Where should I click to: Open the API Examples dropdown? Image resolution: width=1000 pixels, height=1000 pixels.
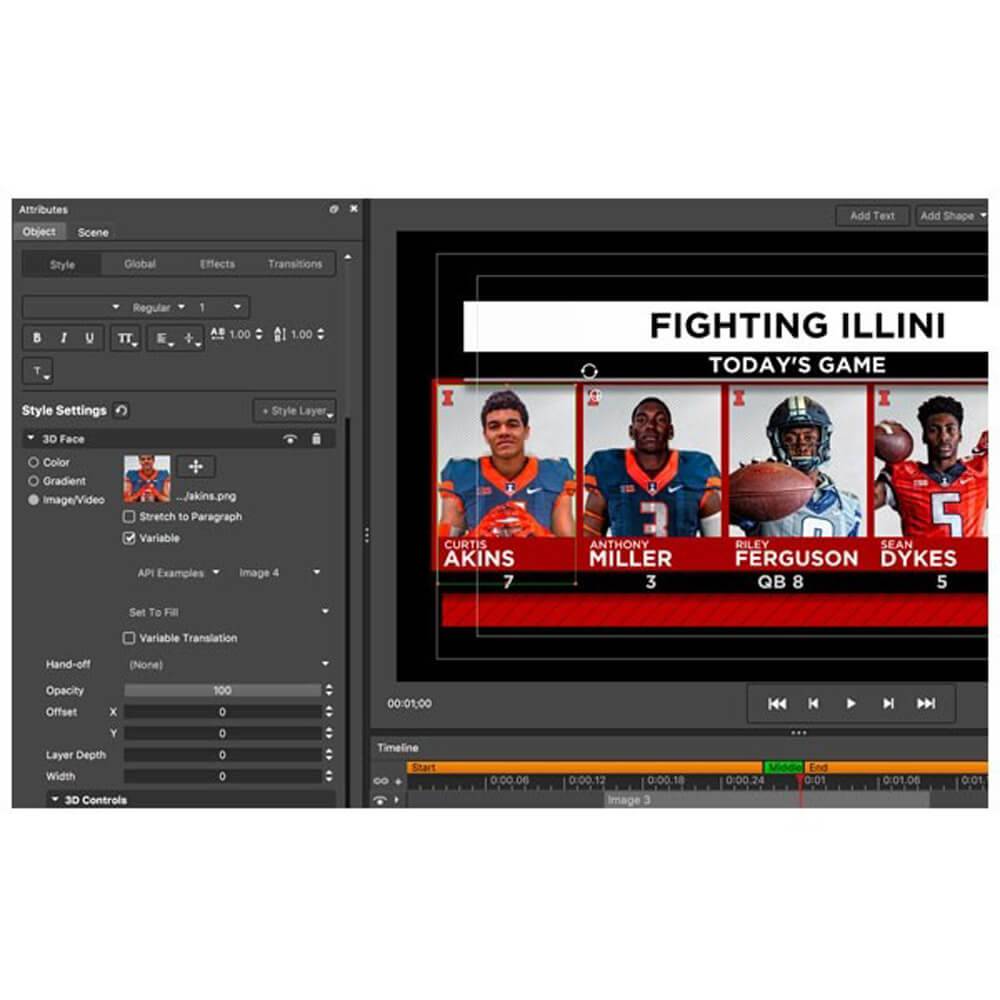[178, 573]
